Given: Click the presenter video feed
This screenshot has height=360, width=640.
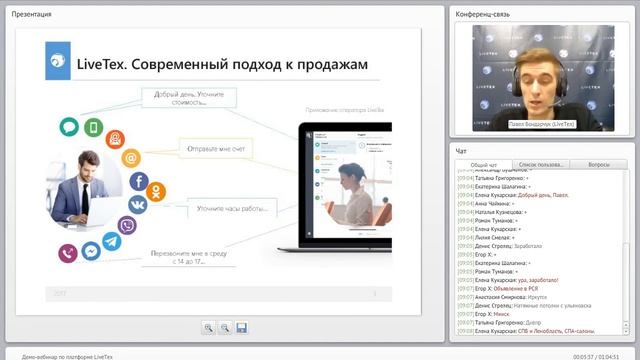Looking at the screenshot, I should click(x=543, y=78).
